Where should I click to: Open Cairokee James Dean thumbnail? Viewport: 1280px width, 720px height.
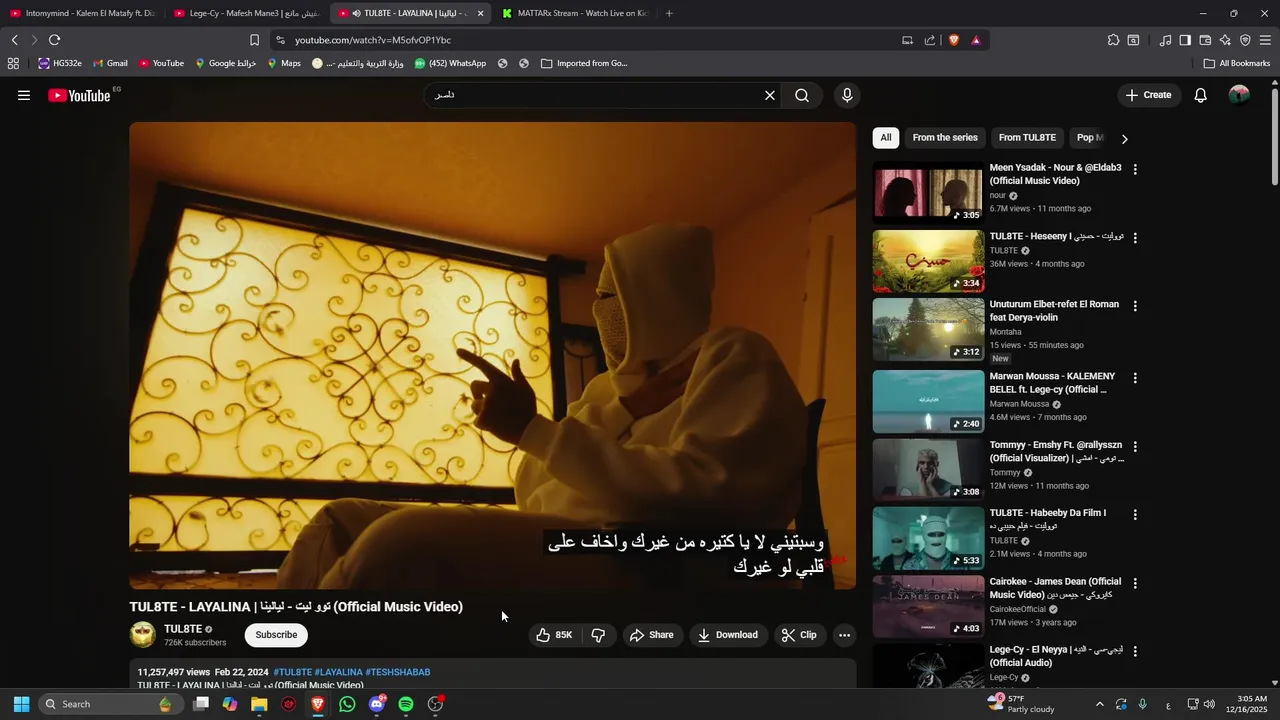pyautogui.click(x=928, y=607)
